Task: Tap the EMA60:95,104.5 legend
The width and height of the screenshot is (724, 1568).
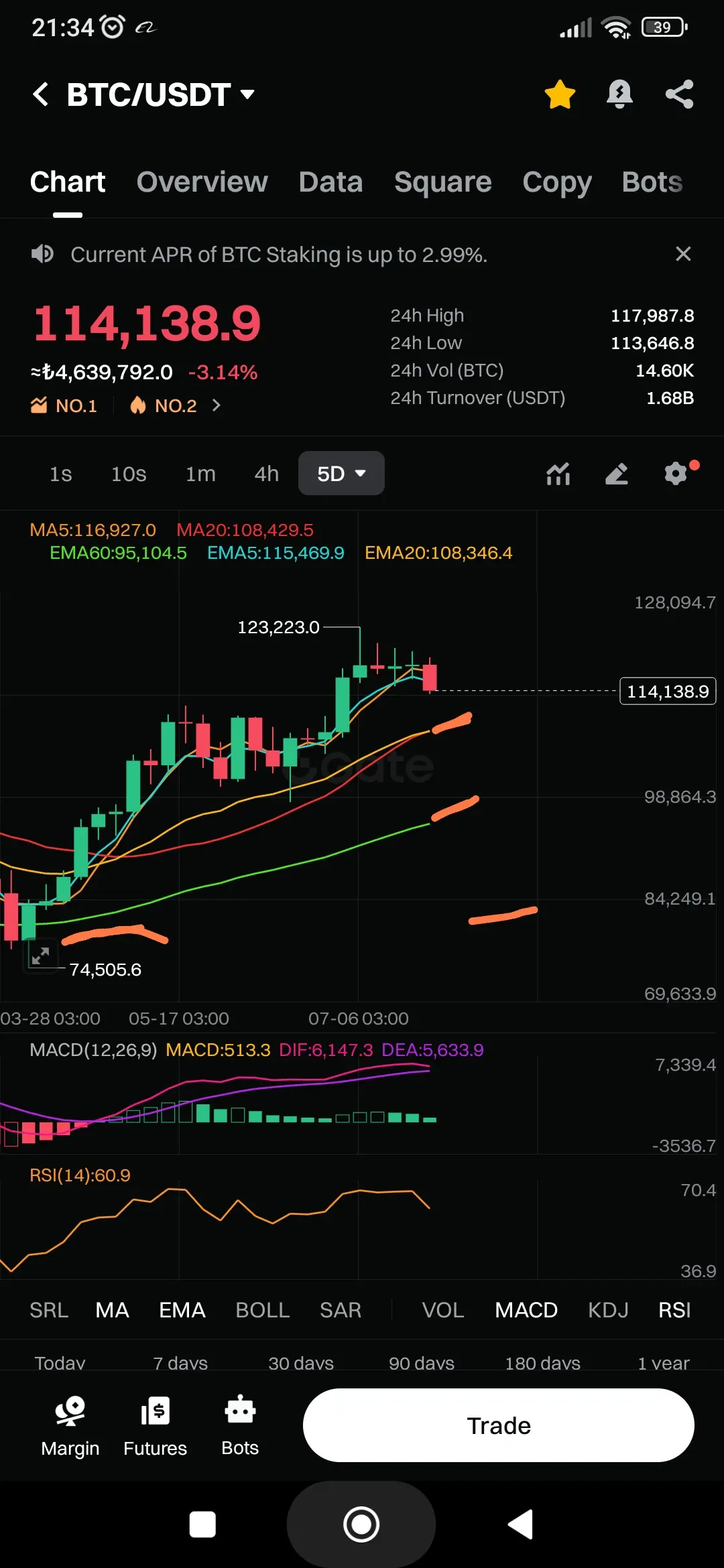Action: pos(118,553)
